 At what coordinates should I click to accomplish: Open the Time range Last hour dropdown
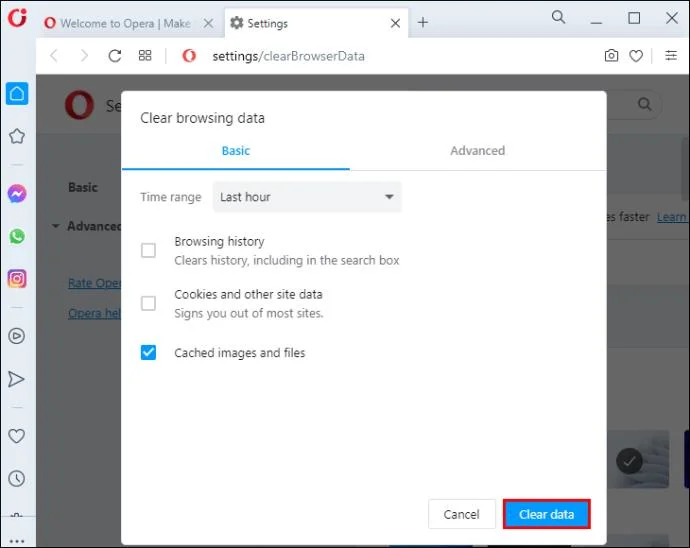tap(307, 197)
